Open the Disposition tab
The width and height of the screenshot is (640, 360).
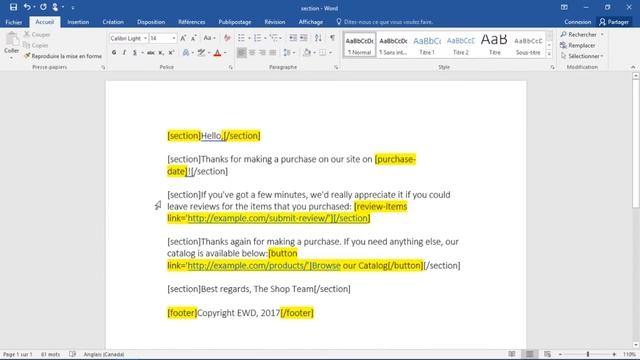[x=151, y=22]
